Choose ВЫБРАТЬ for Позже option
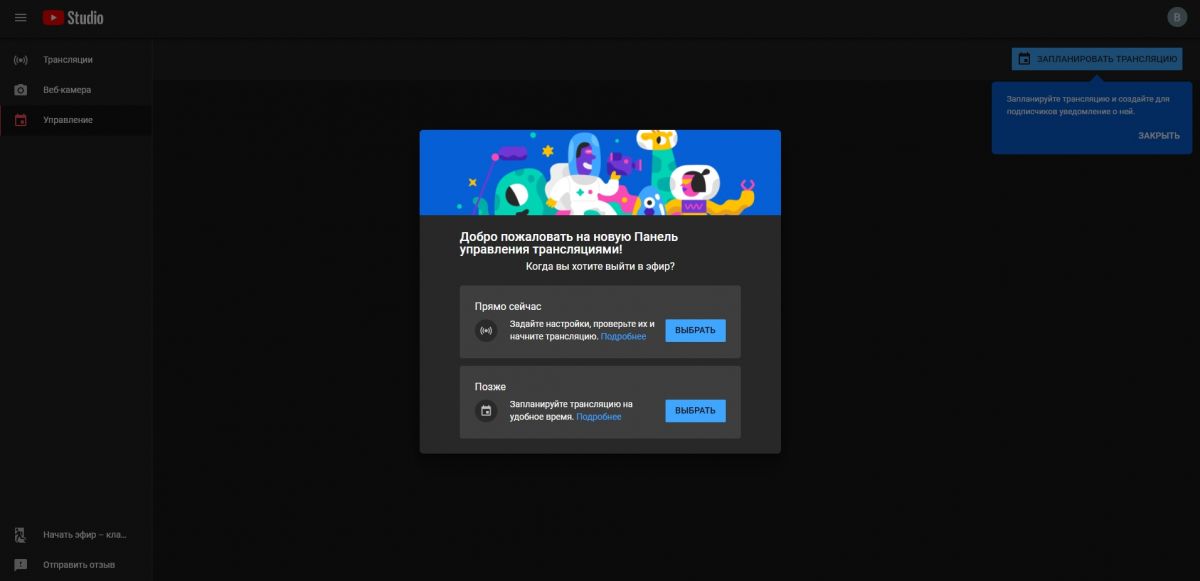 [x=695, y=411]
